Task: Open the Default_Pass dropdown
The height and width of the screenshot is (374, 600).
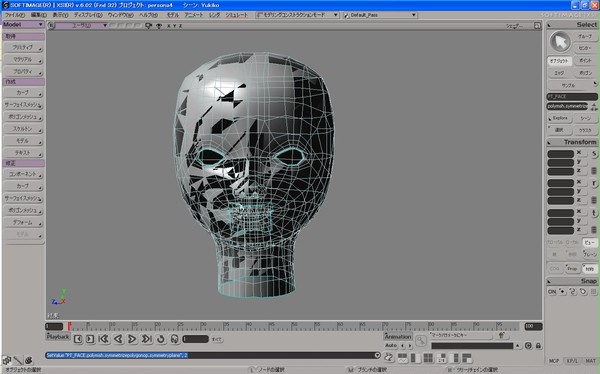Action: click(x=380, y=15)
